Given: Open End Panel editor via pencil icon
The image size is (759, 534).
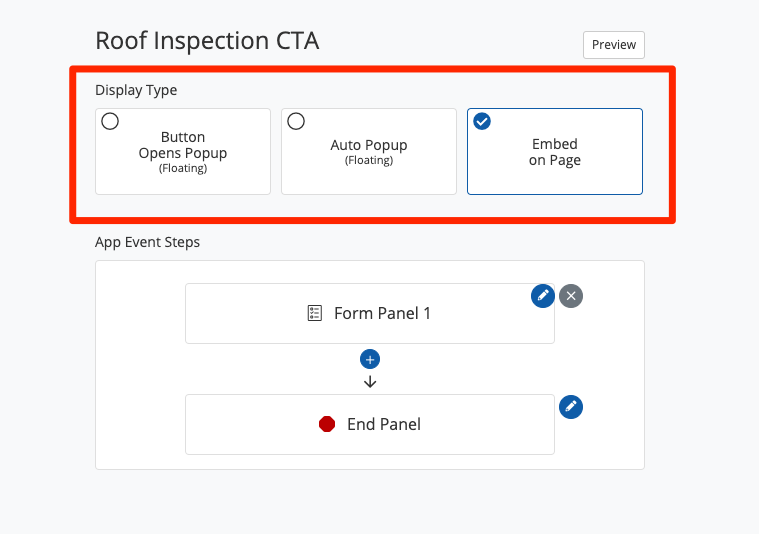Looking at the screenshot, I should pyautogui.click(x=570, y=406).
